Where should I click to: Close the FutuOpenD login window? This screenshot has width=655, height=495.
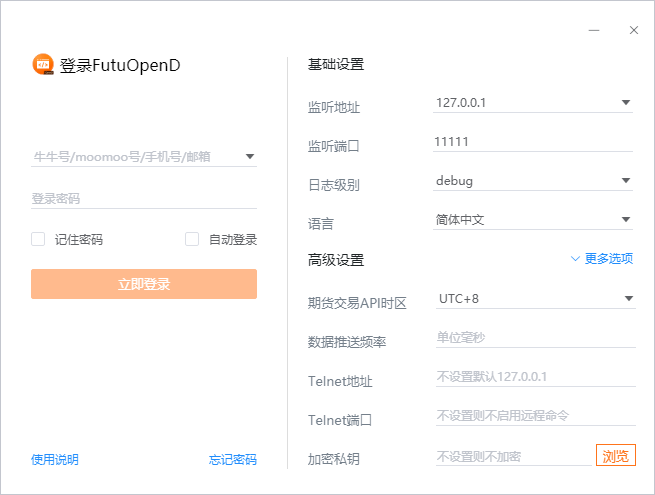click(x=633, y=30)
